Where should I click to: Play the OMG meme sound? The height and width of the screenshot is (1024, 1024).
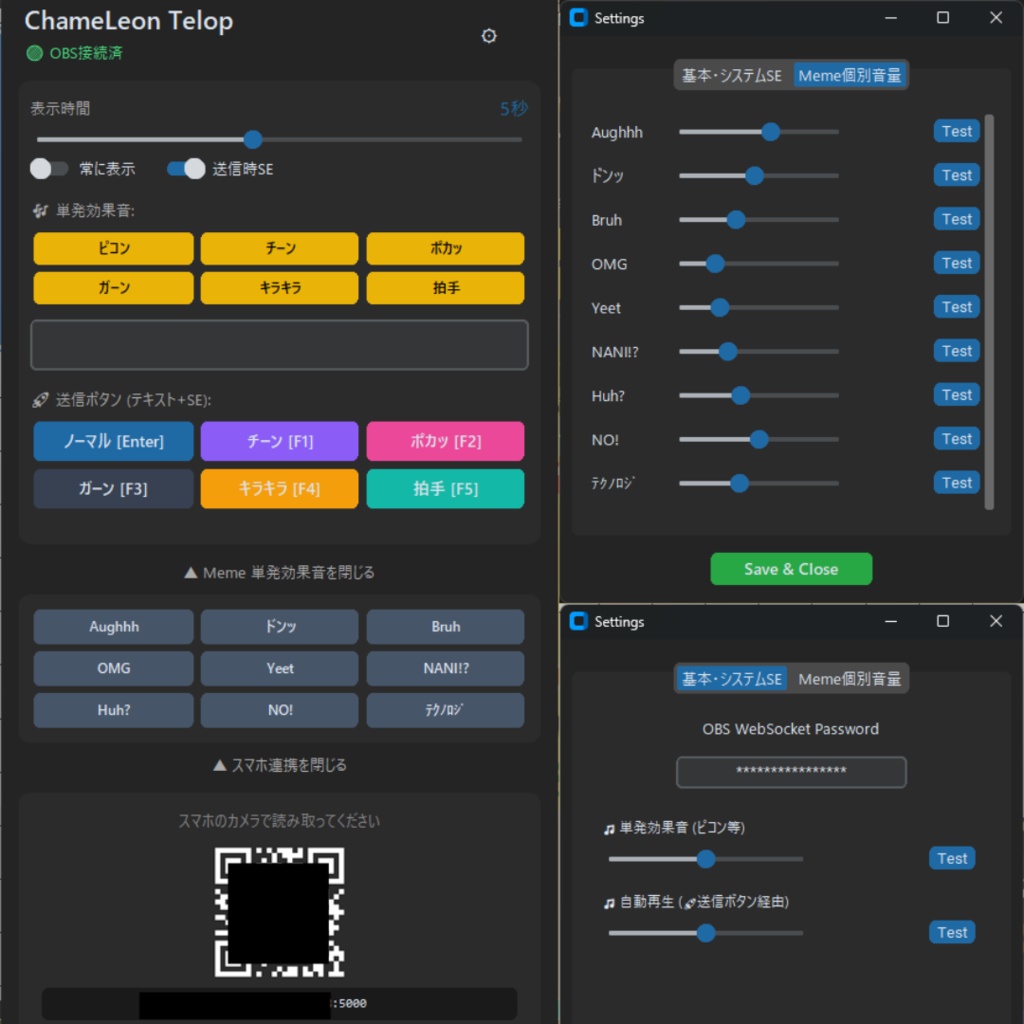click(x=114, y=669)
